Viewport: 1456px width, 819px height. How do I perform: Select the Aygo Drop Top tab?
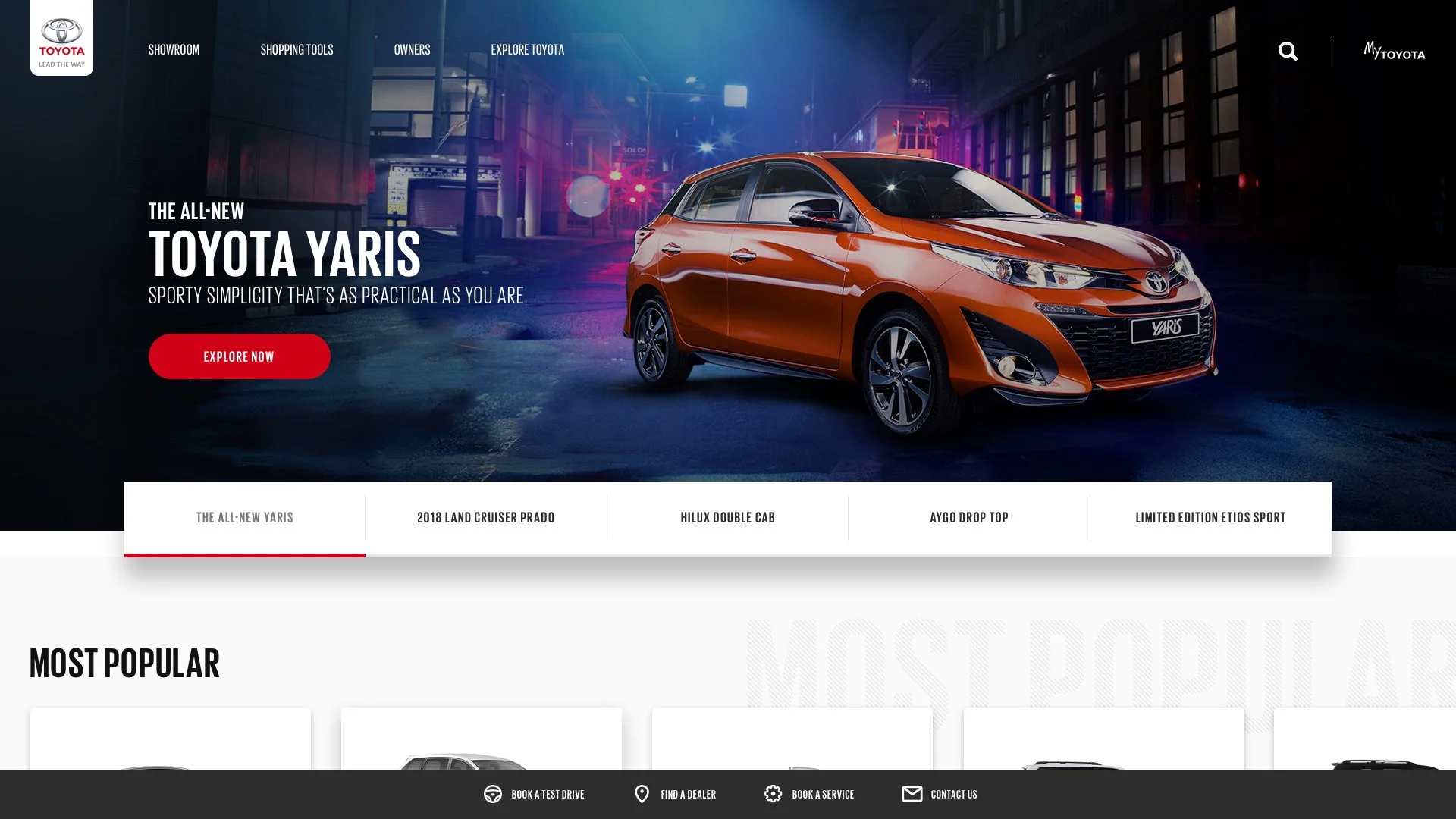968,518
